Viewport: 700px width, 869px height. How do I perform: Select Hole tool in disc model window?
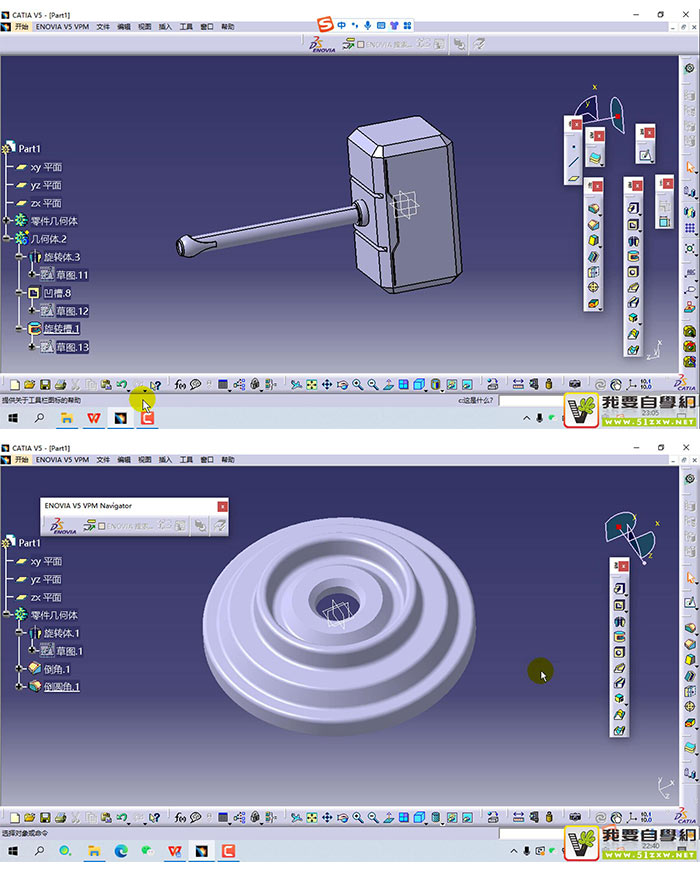pyautogui.click(x=619, y=652)
